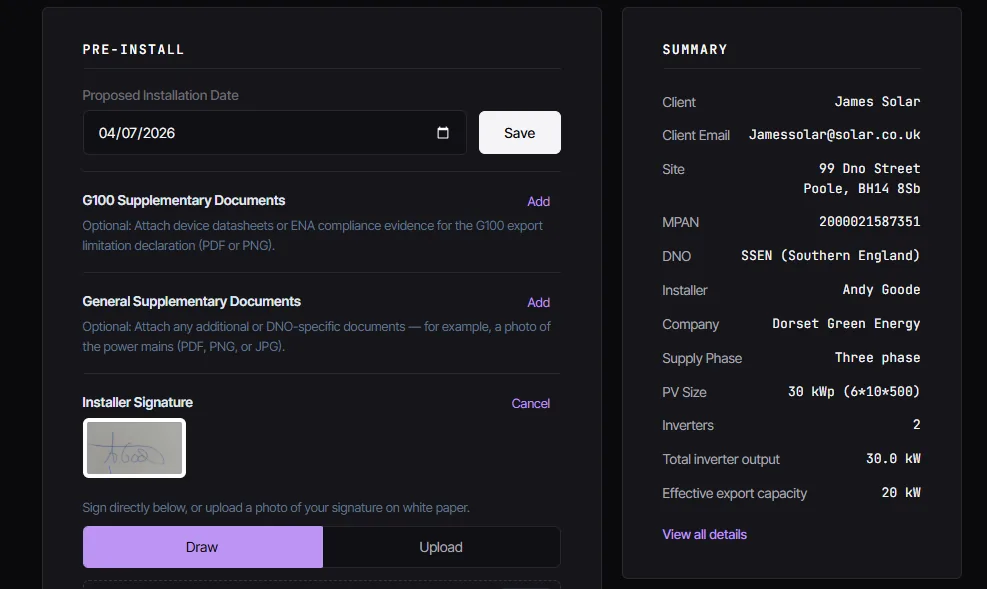The height and width of the screenshot is (589, 987).
Task: Click the SUMMARY panel heading
Action: (694, 49)
